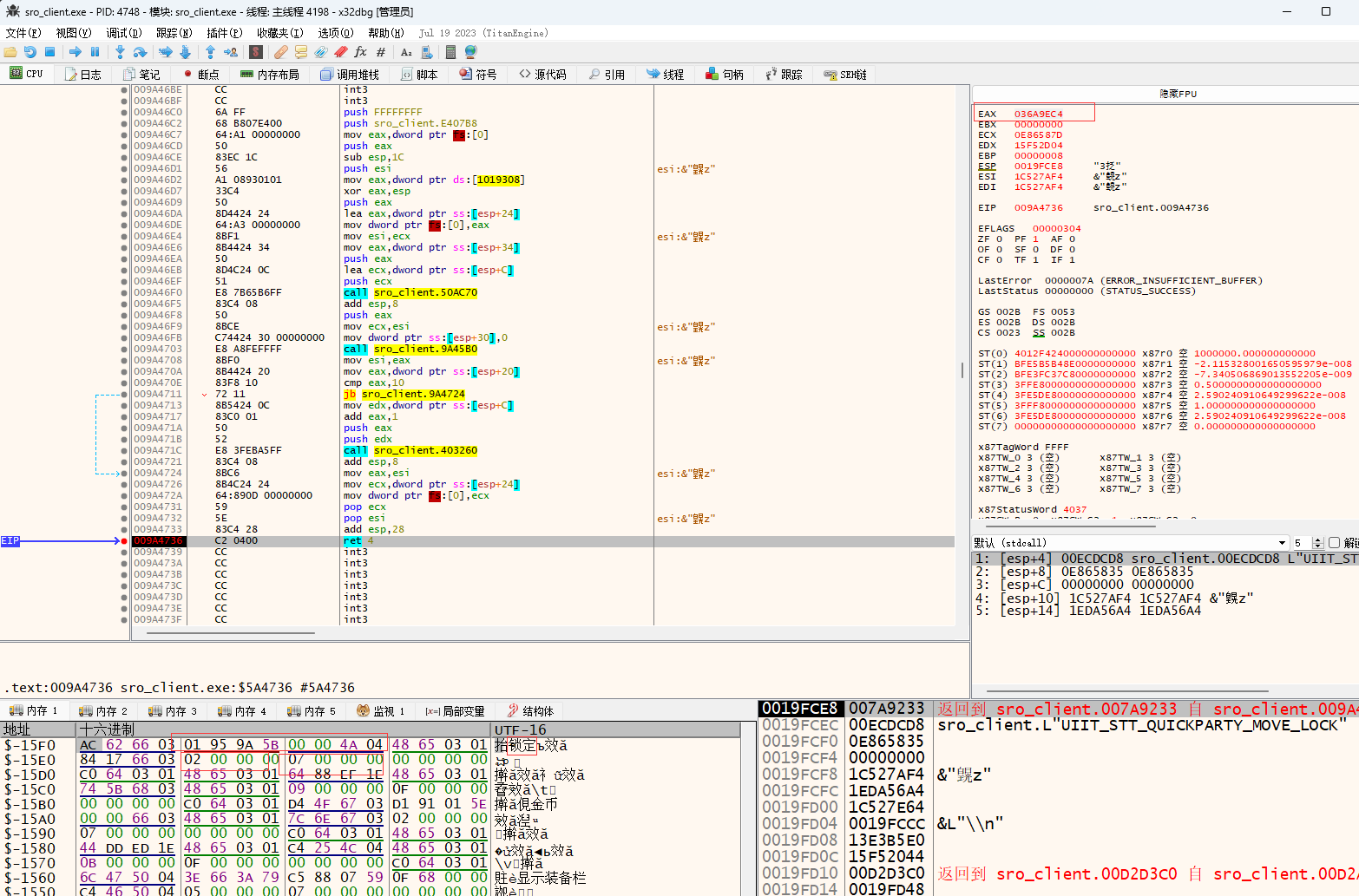Image resolution: width=1359 pixels, height=896 pixels.
Task: Collapse the jb branch at 009A4711
Action: point(205,395)
